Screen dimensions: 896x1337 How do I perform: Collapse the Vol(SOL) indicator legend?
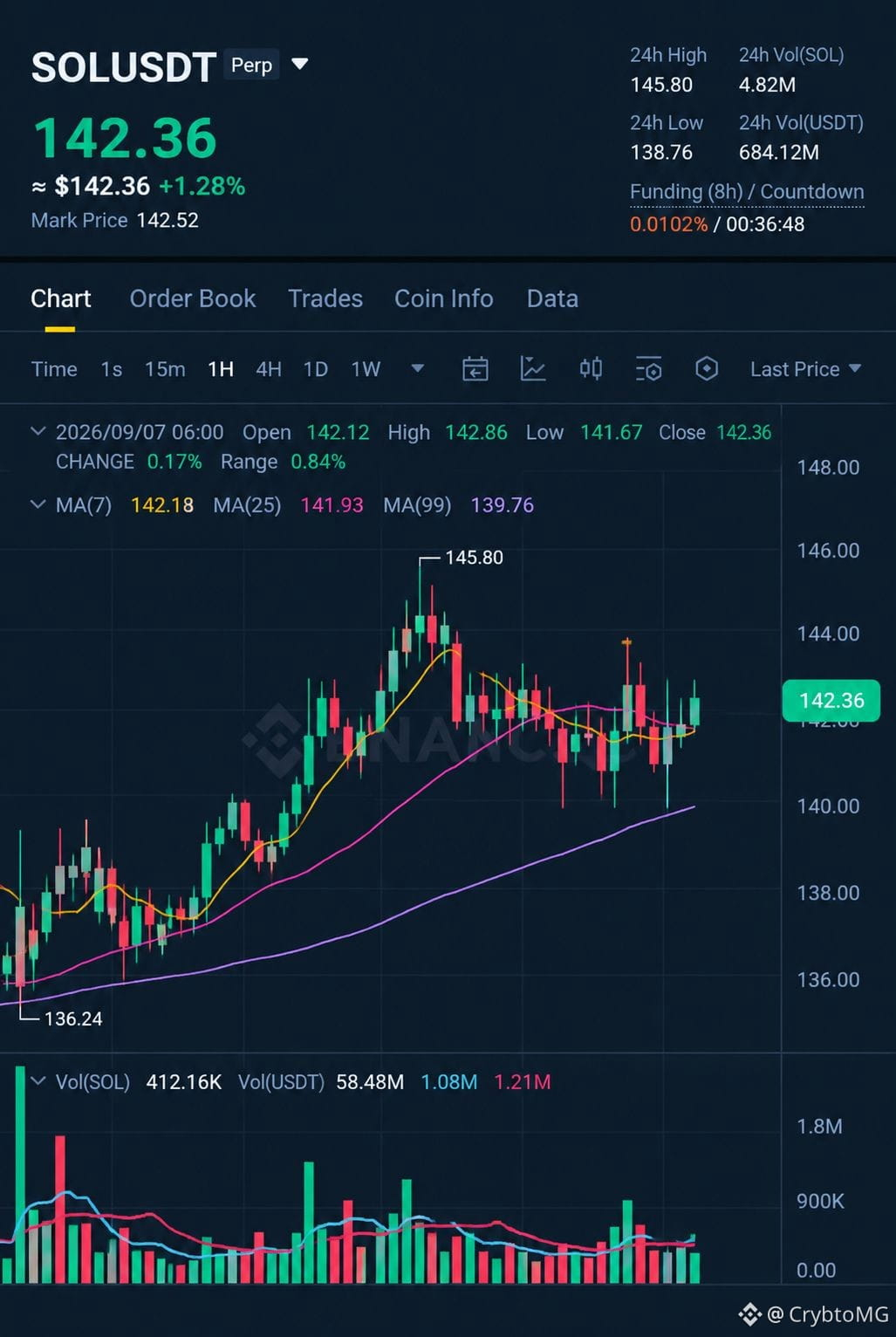click(x=38, y=1080)
